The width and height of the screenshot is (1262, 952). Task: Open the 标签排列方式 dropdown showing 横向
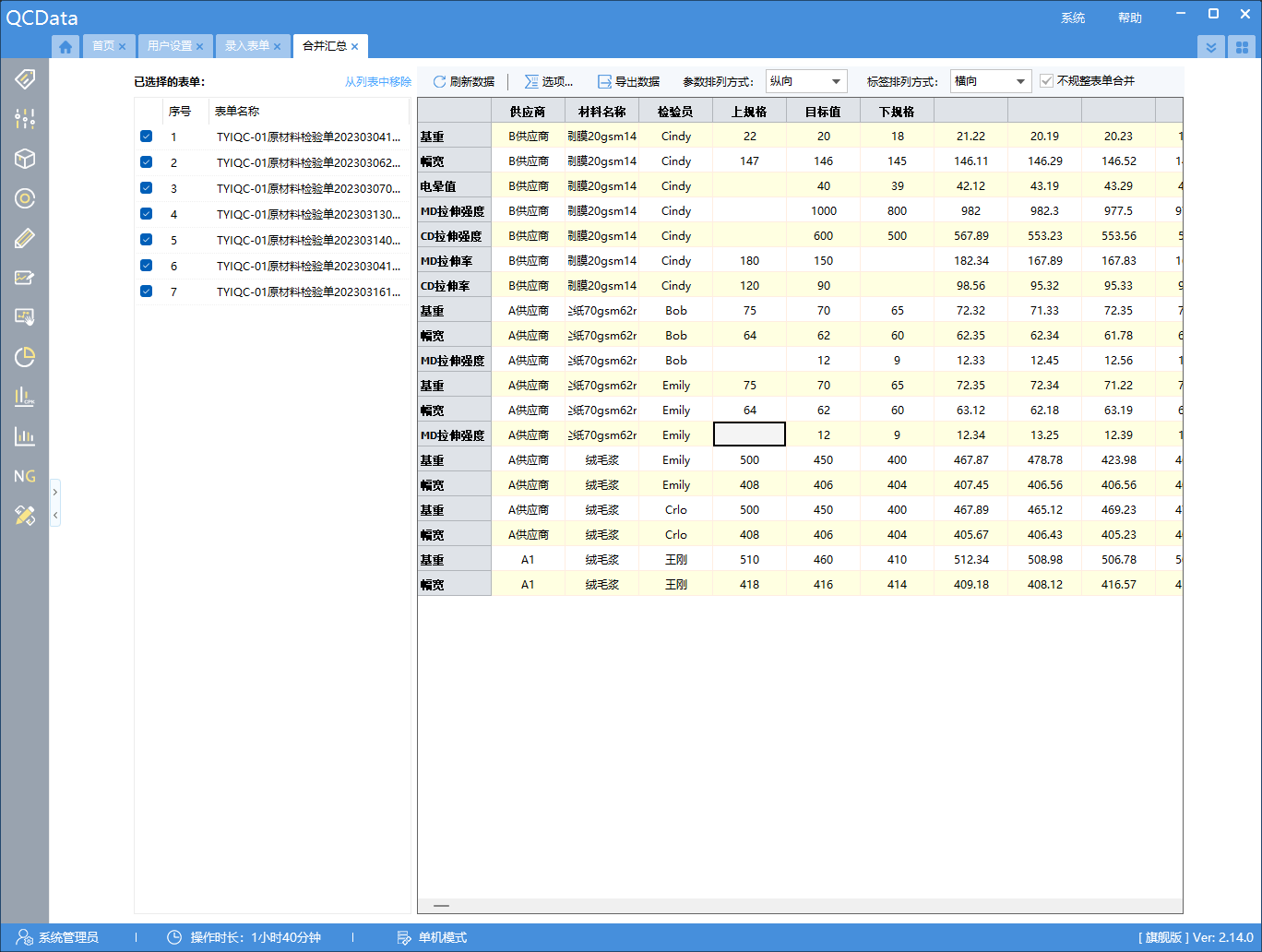(x=990, y=81)
